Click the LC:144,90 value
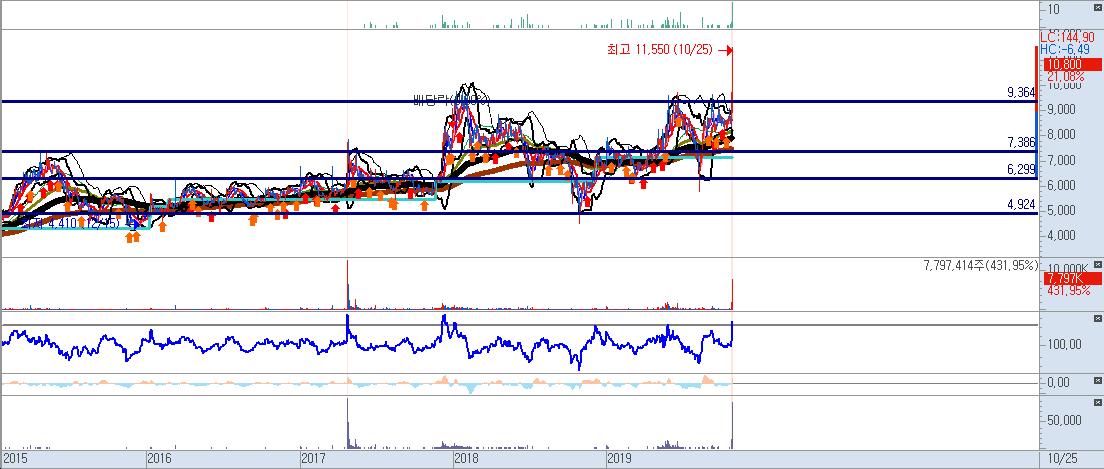This screenshot has width=1104, height=469. pos(1067,37)
